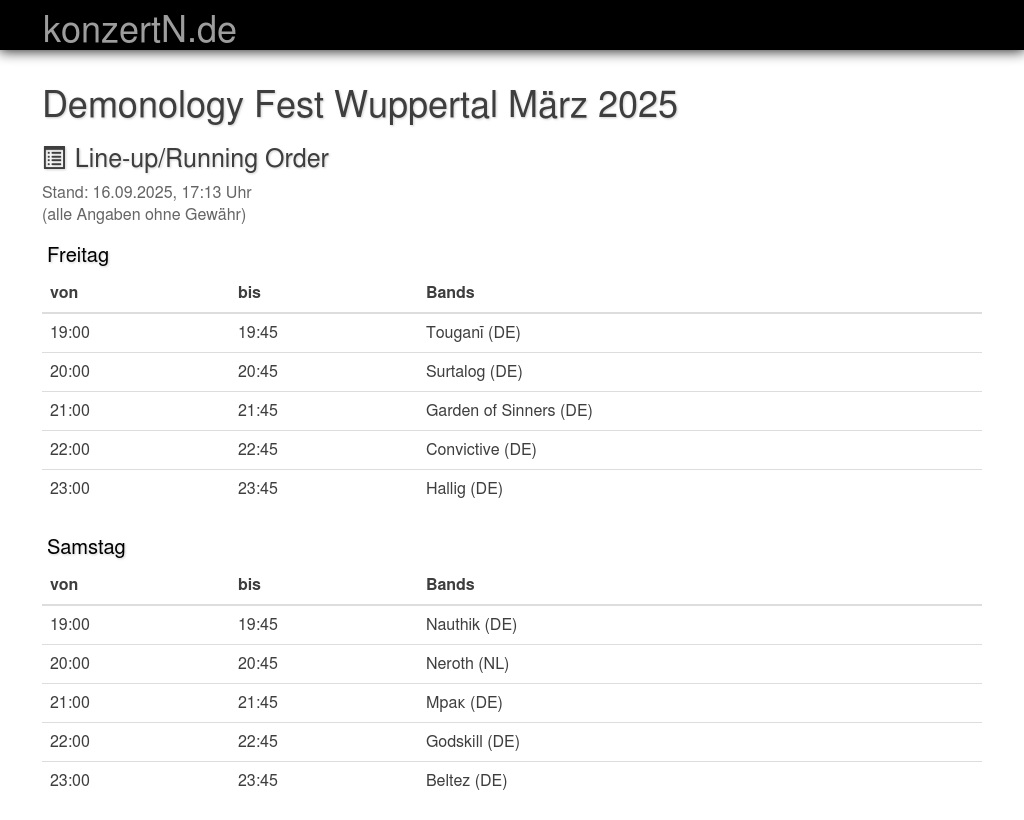Click the Мрак (DE) band row
The image size is (1024, 820).
(x=464, y=703)
